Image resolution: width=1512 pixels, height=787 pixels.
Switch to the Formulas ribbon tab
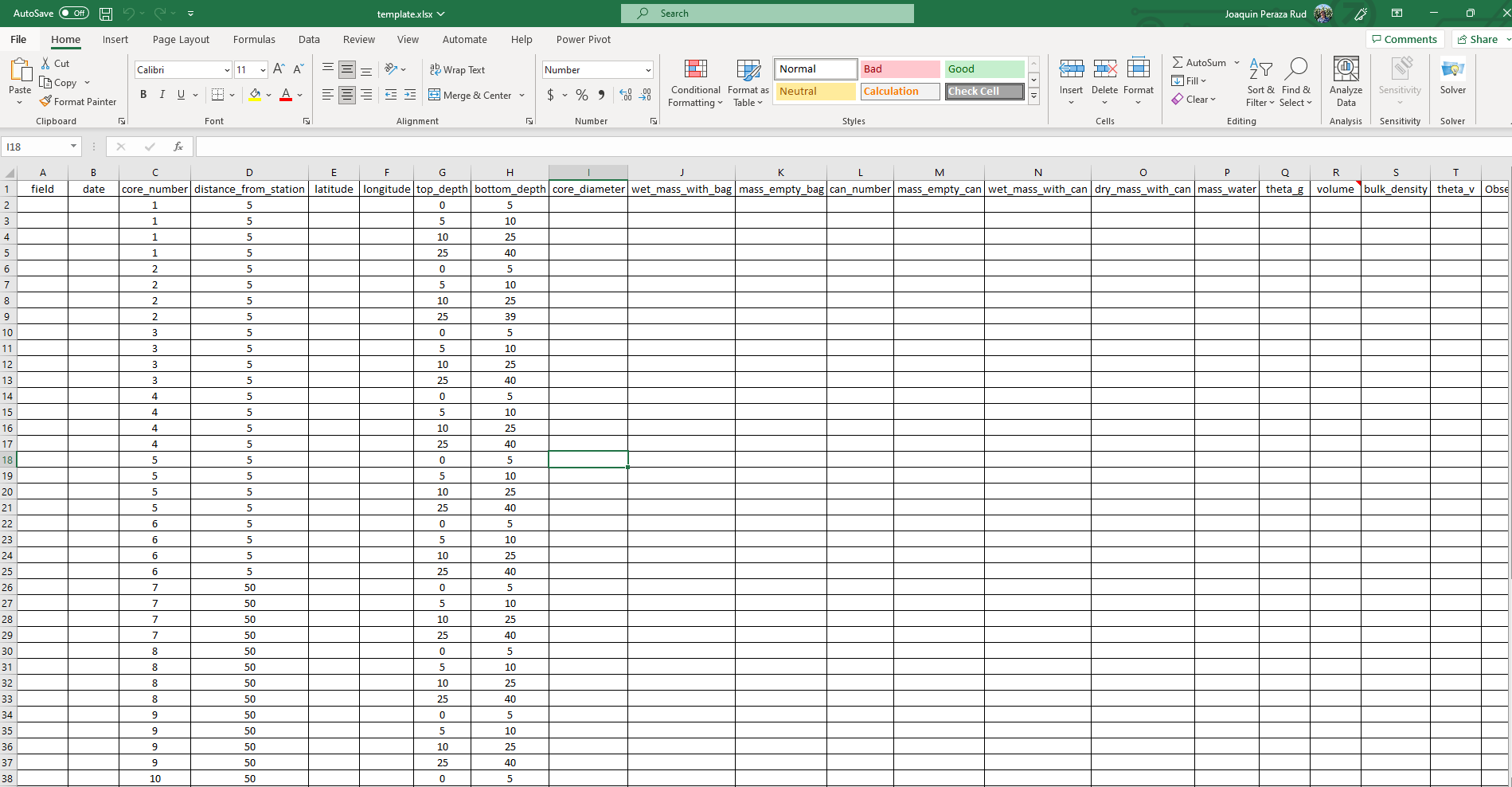click(253, 39)
